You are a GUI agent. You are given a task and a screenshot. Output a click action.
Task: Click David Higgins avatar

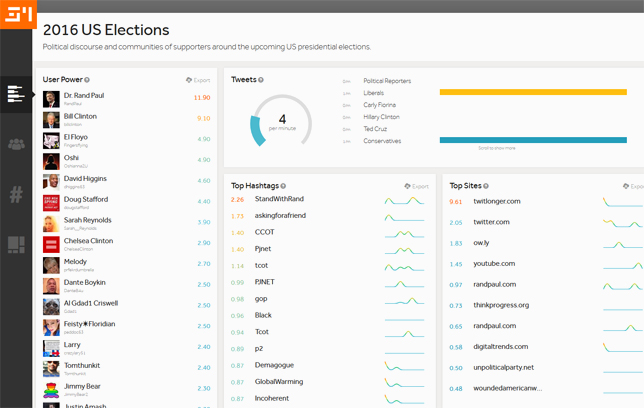tap(51, 182)
